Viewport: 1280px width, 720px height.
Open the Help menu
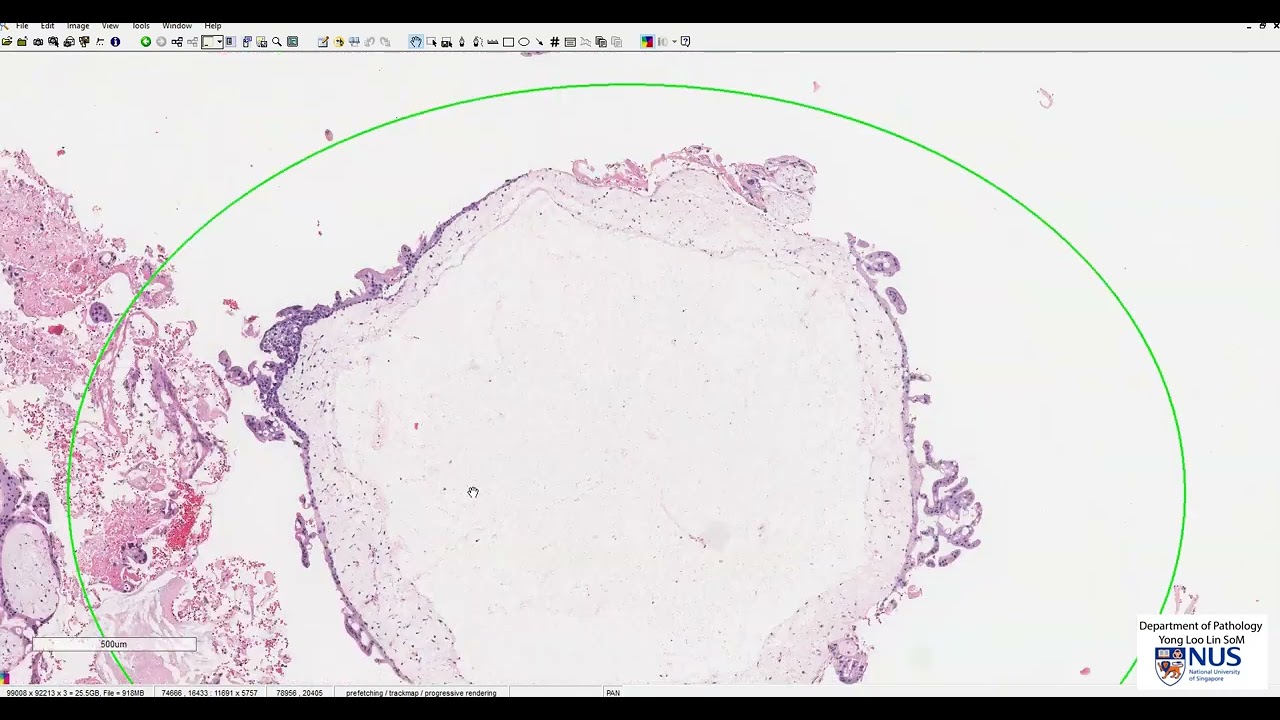213,26
